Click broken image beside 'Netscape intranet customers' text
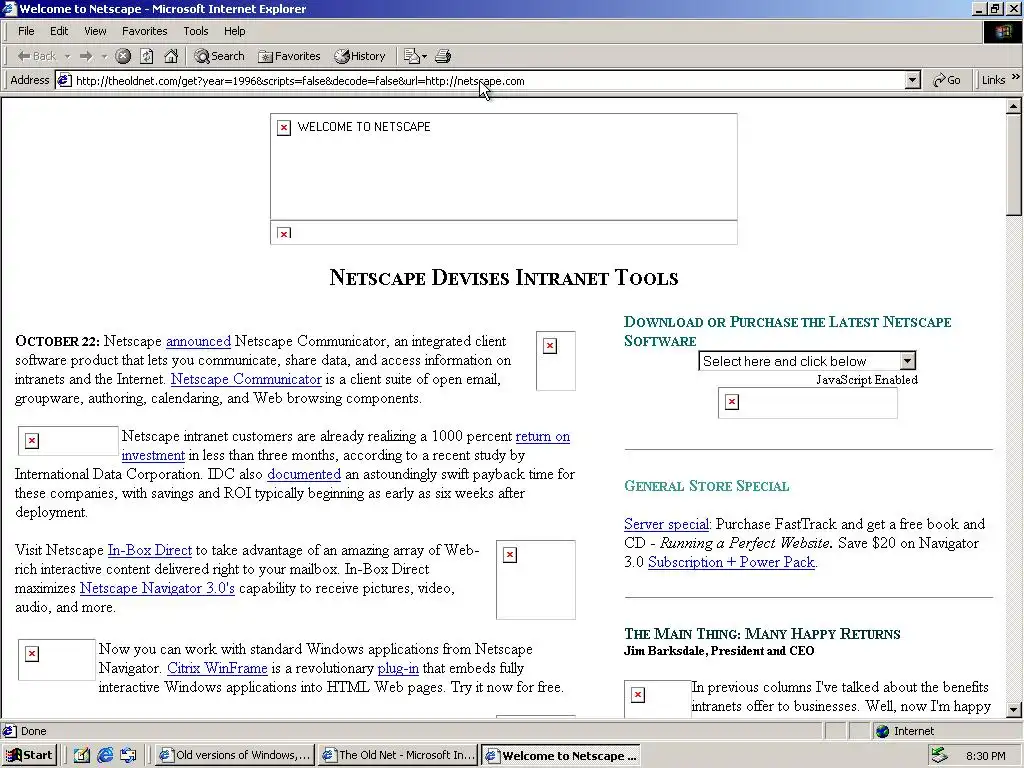 point(68,441)
